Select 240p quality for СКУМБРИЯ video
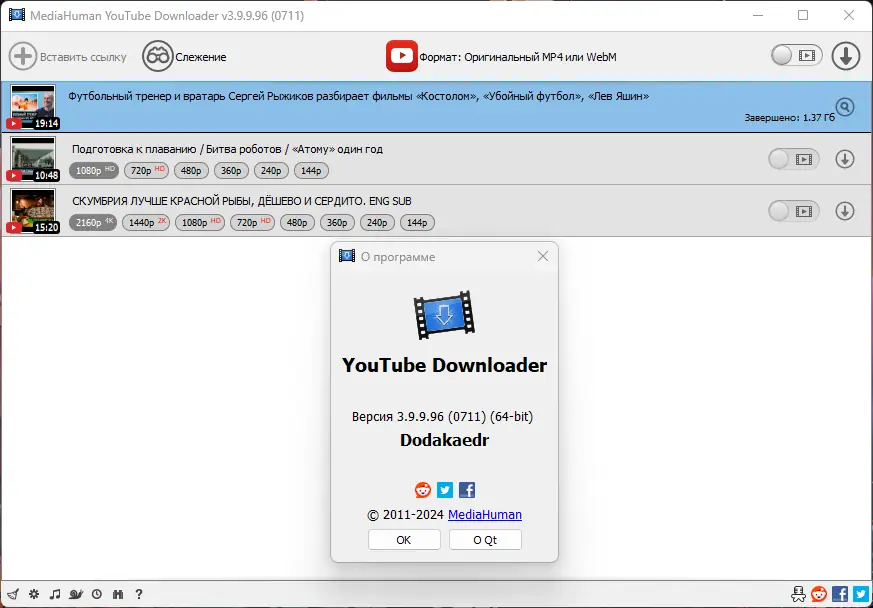873x608 pixels. click(x=377, y=223)
